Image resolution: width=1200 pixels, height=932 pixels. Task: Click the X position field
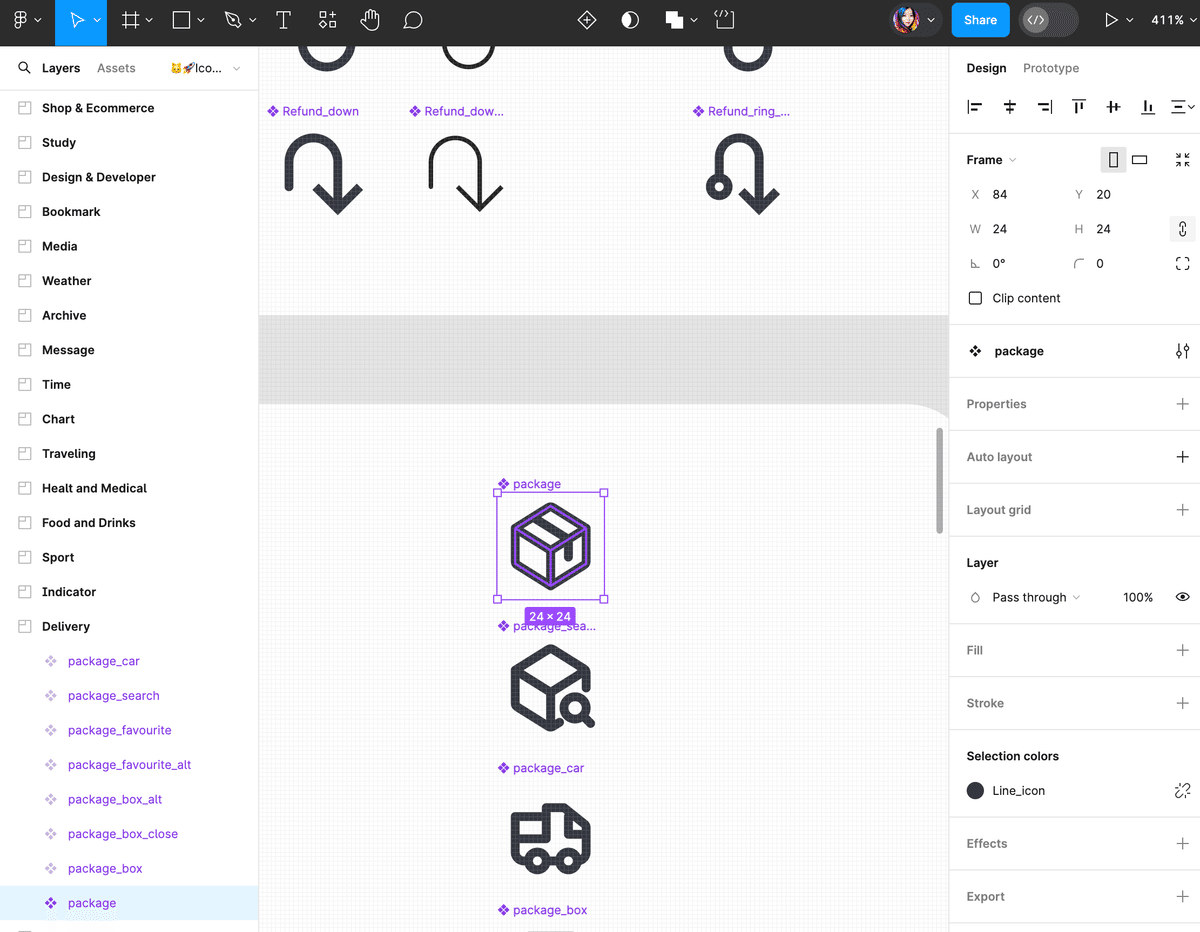[1010, 195]
